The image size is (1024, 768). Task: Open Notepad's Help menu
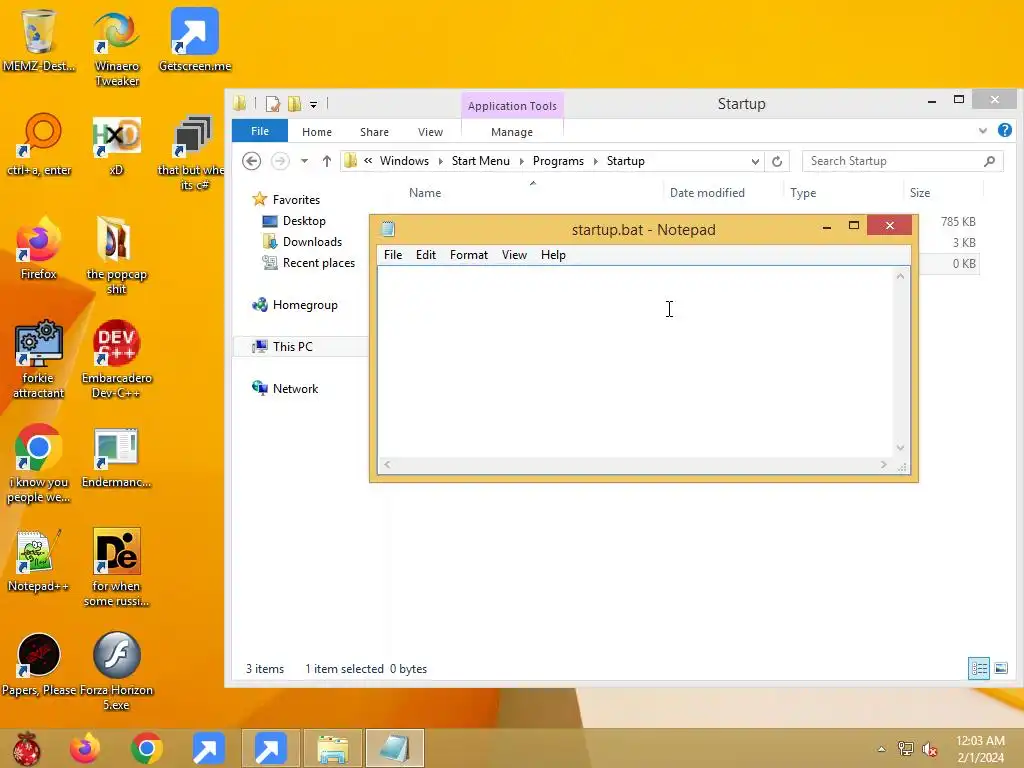553,255
